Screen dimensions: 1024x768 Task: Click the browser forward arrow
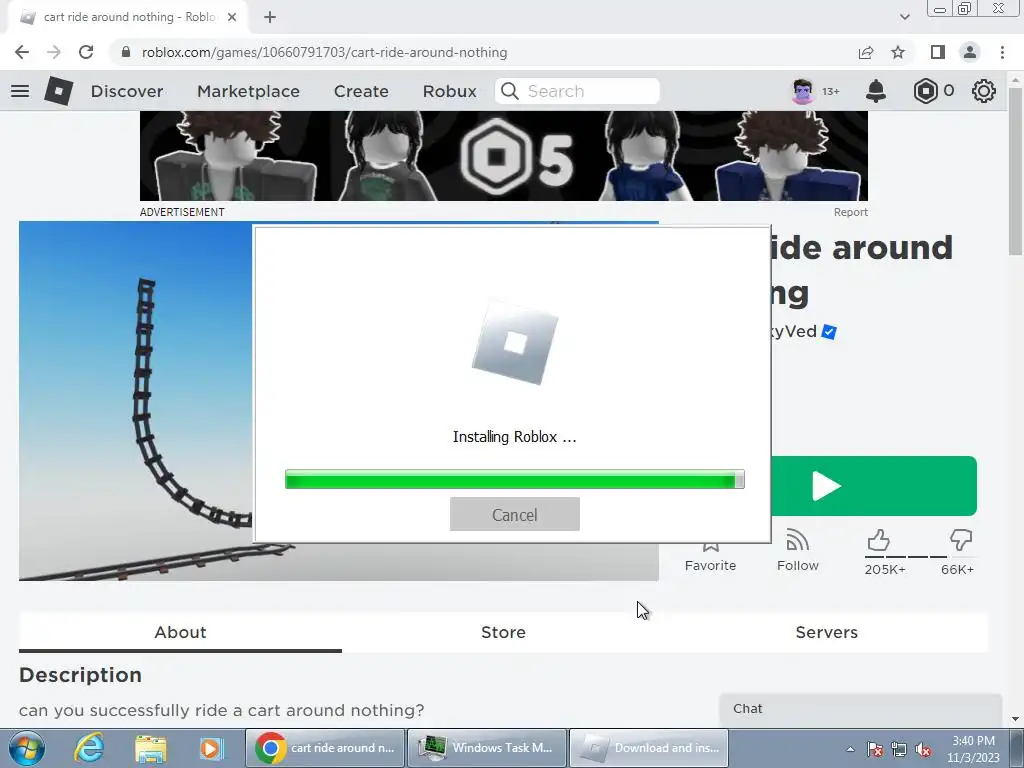point(54,52)
